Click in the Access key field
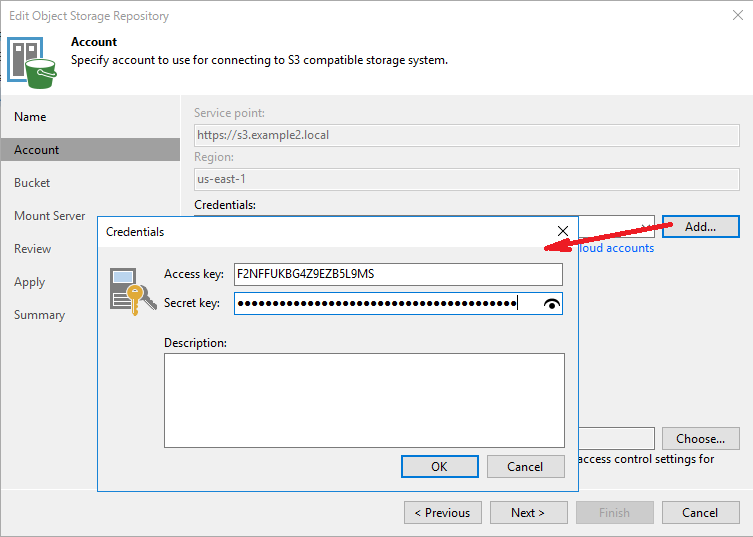This screenshot has width=753, height=537. click(x=398, y=274)
